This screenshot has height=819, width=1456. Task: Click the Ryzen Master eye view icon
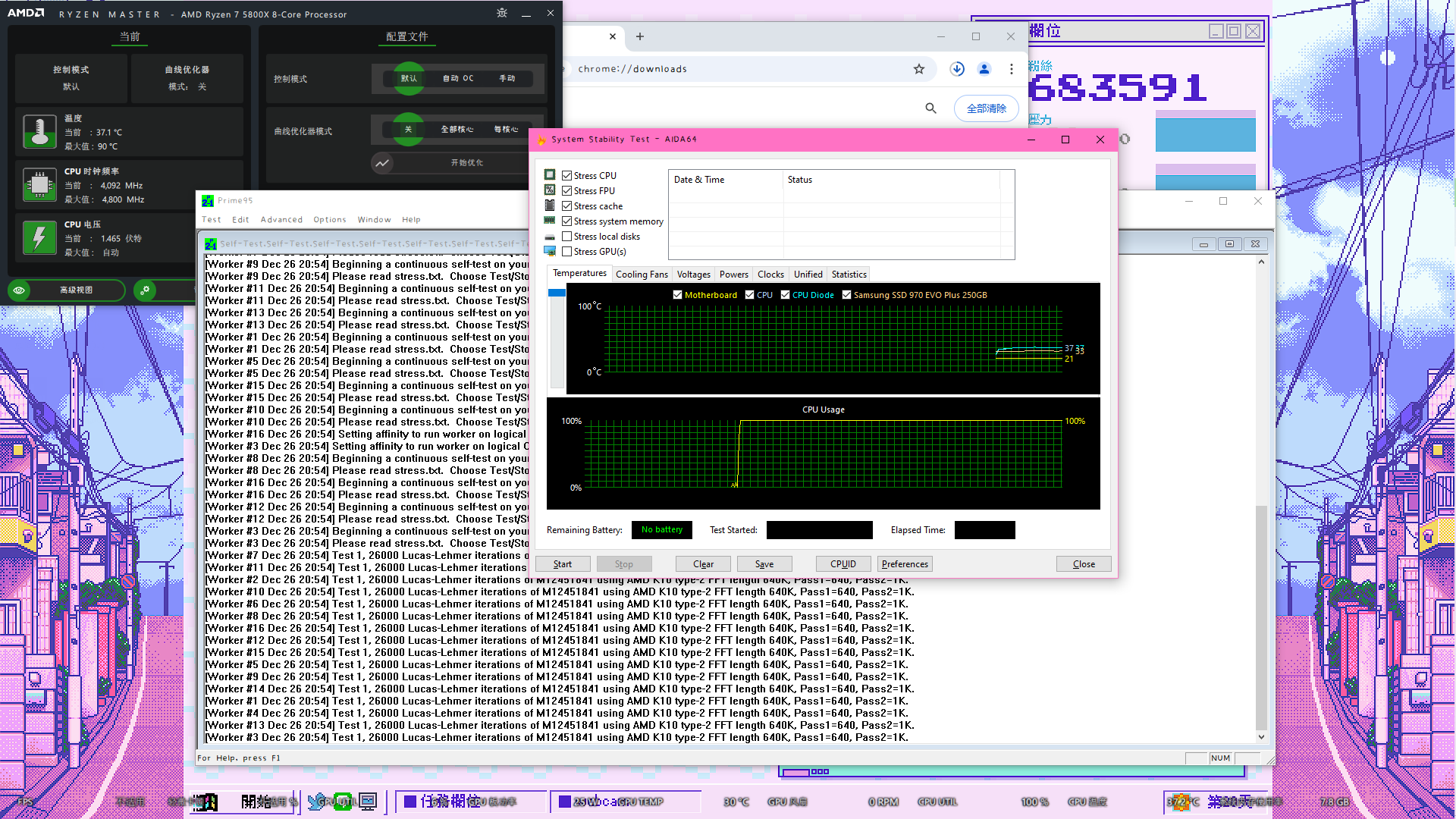[20, 290]
